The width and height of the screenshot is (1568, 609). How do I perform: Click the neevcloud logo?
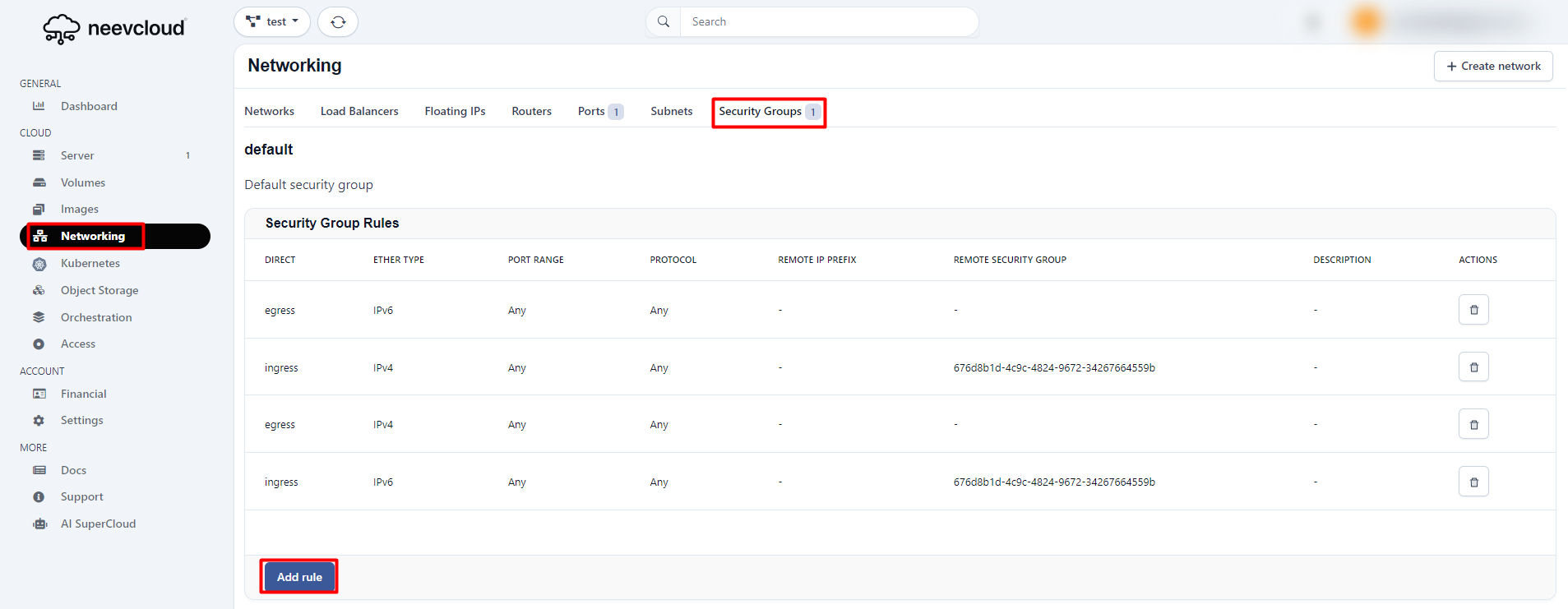click(114, 28)
